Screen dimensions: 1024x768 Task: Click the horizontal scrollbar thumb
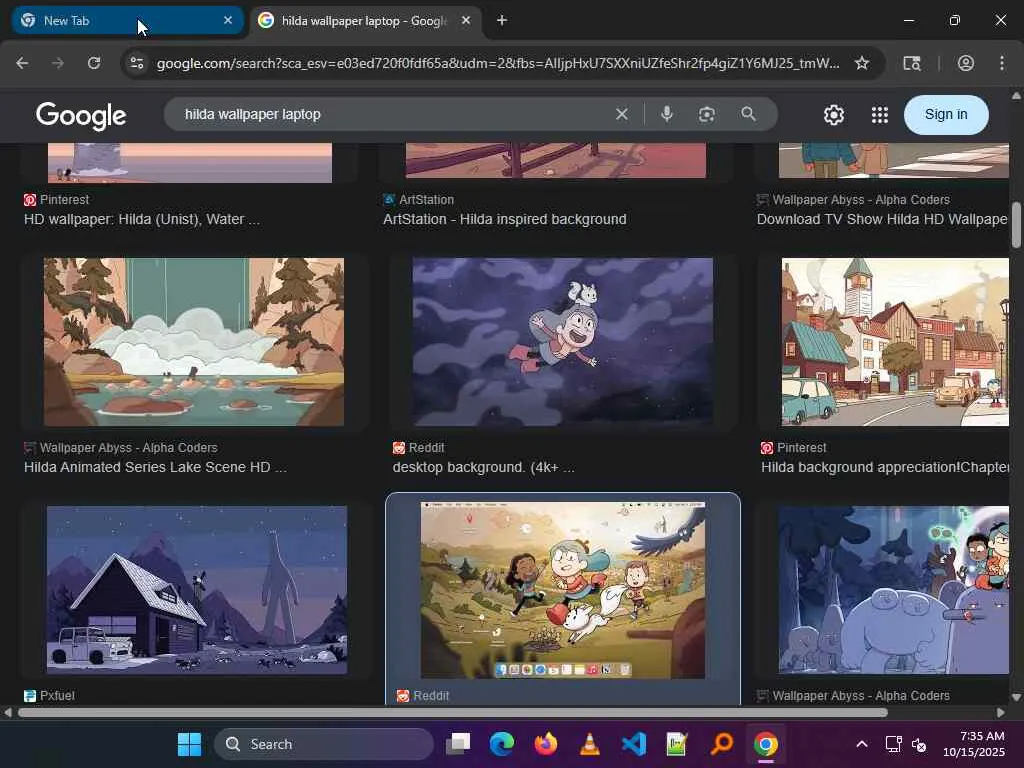[x=453, y=712]
